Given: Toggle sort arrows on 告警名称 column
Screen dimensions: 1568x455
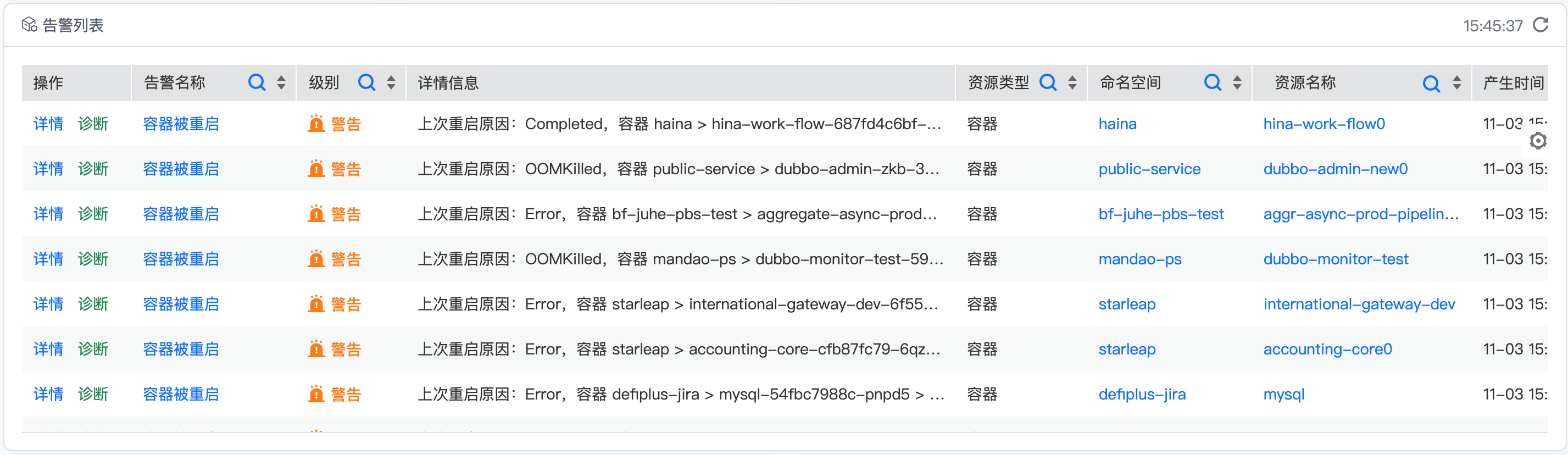Looking at the screenshot, I should [281, 82].
